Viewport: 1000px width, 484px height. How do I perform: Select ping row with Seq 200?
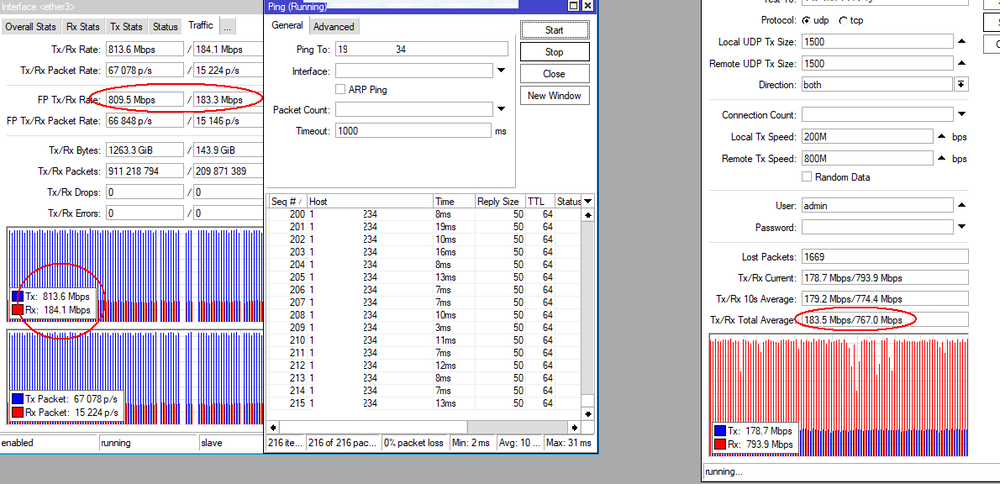pos(424,214)
